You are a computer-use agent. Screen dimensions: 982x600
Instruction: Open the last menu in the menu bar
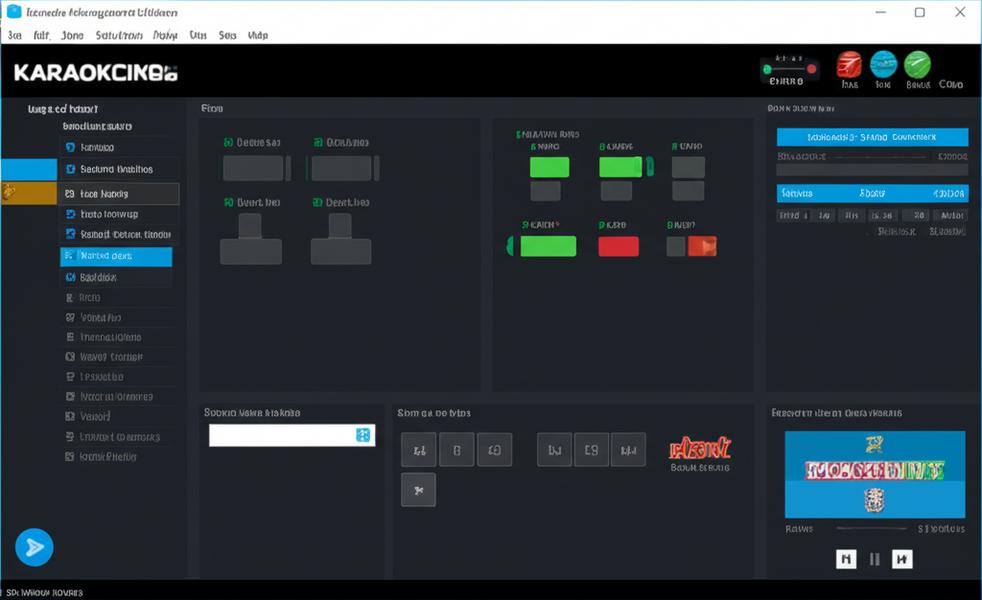(x=257, y=35)
